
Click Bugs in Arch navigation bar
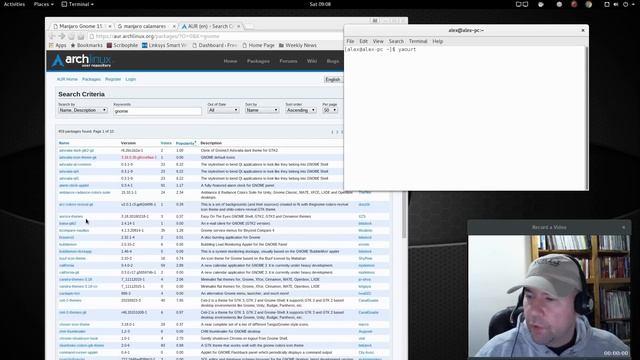pos(333,61)
